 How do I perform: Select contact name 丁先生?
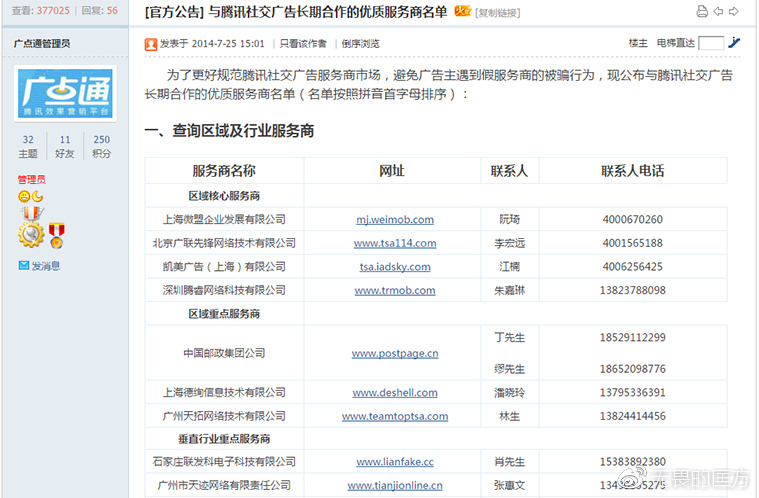tap(510, 337)
